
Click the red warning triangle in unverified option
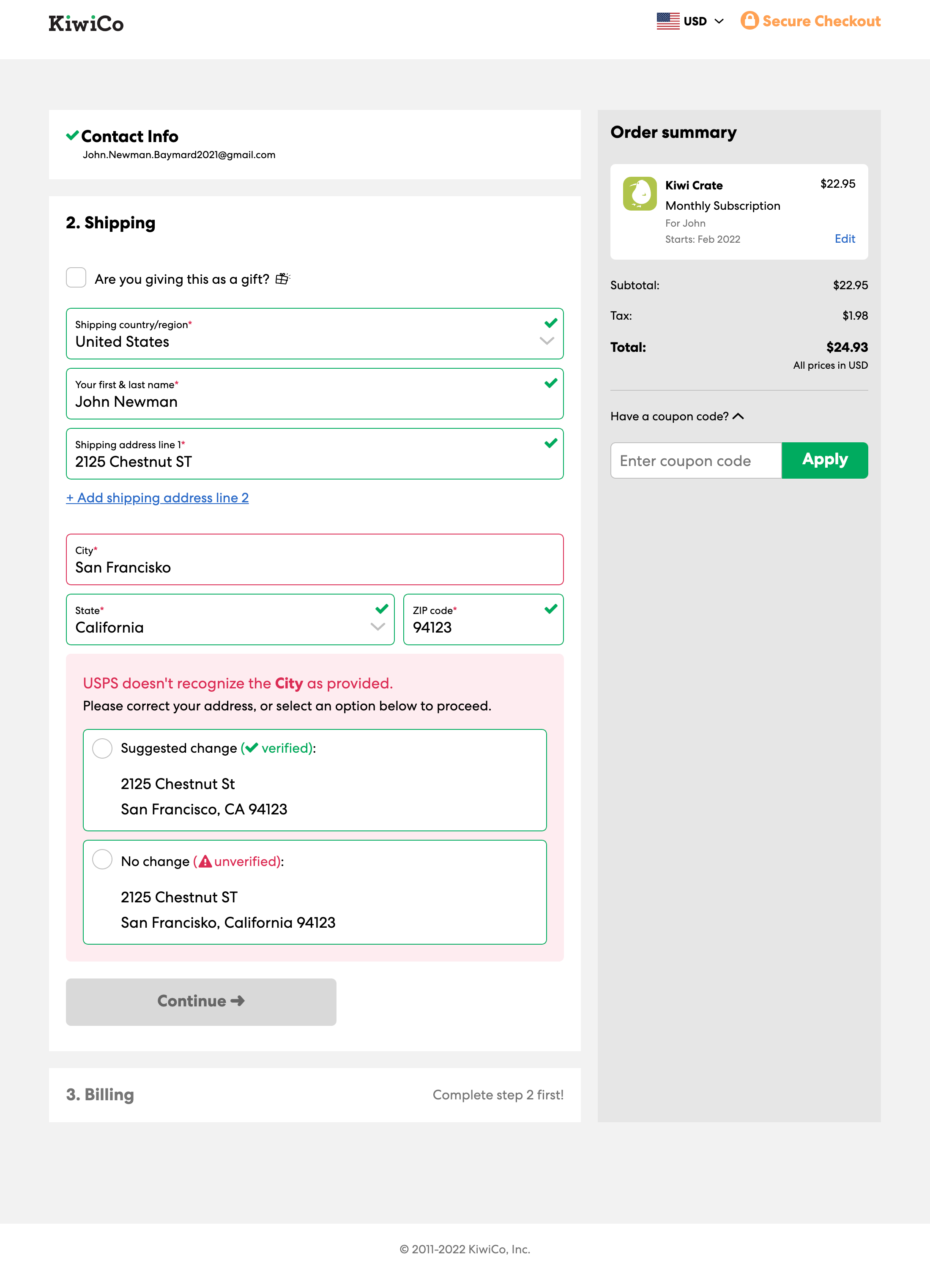click(x=204, y=861)
